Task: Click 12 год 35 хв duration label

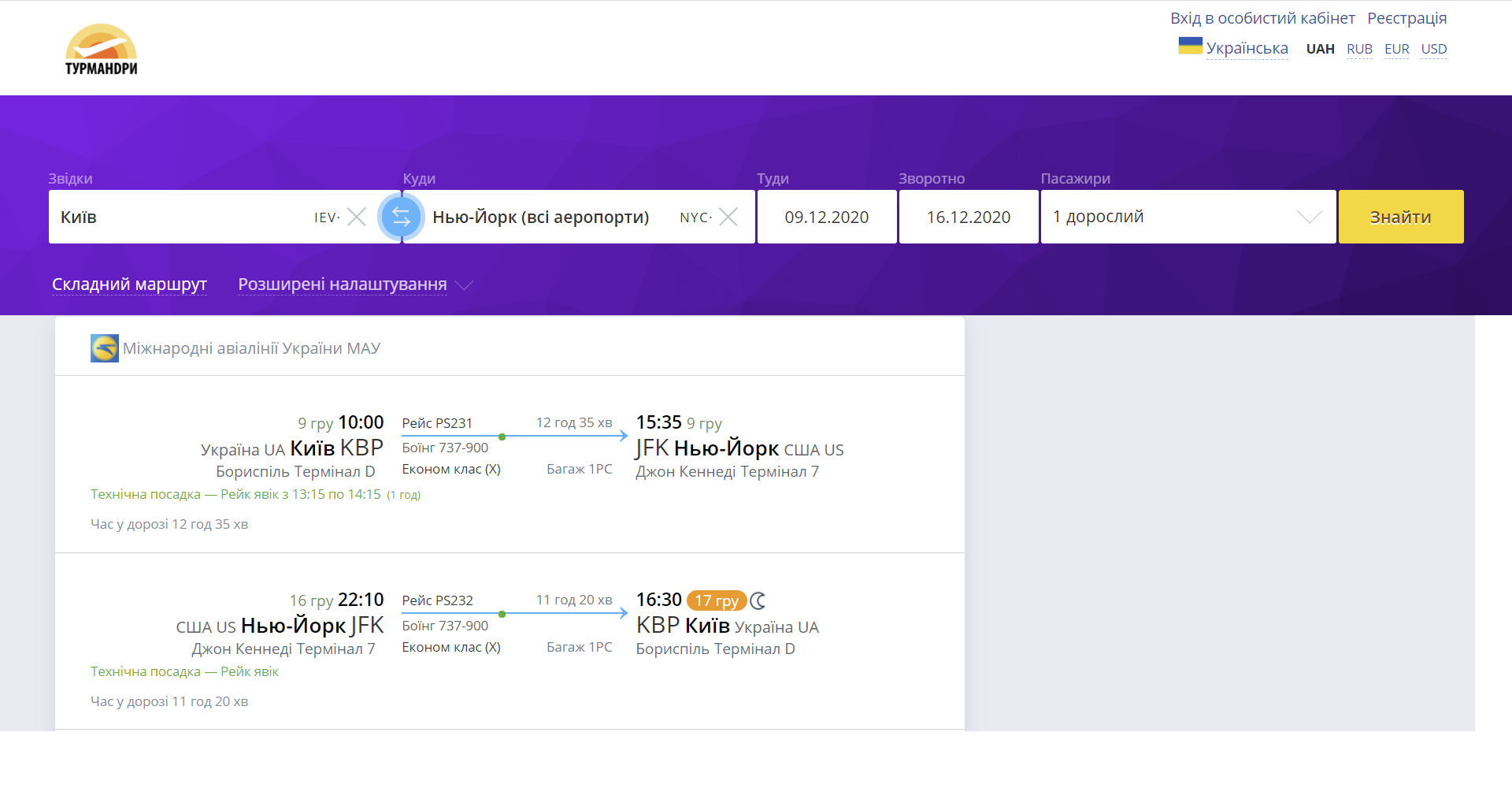Action: pyautogui.click(x=574, y=422)
